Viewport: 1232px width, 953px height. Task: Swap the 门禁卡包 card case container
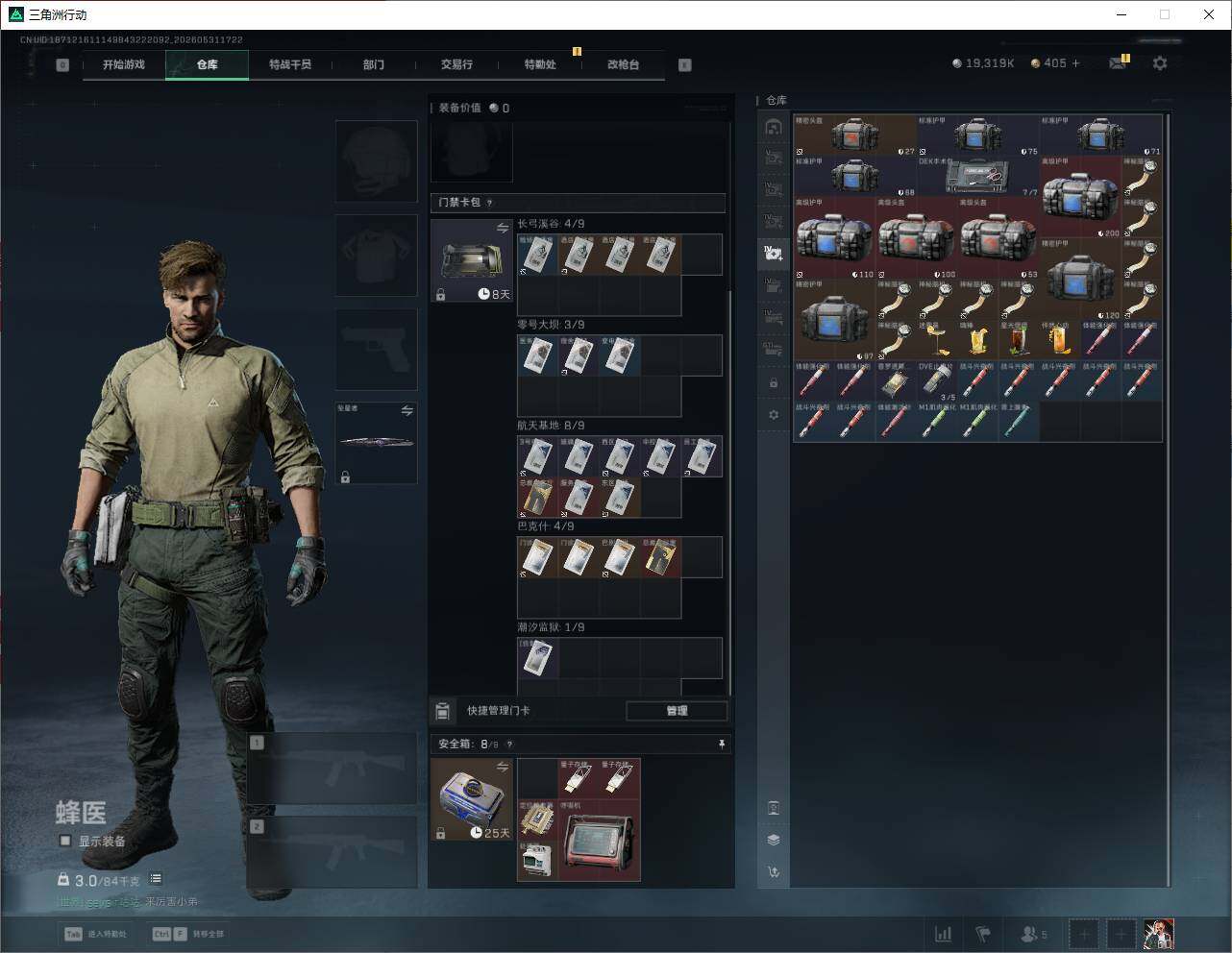coord(502,229)
